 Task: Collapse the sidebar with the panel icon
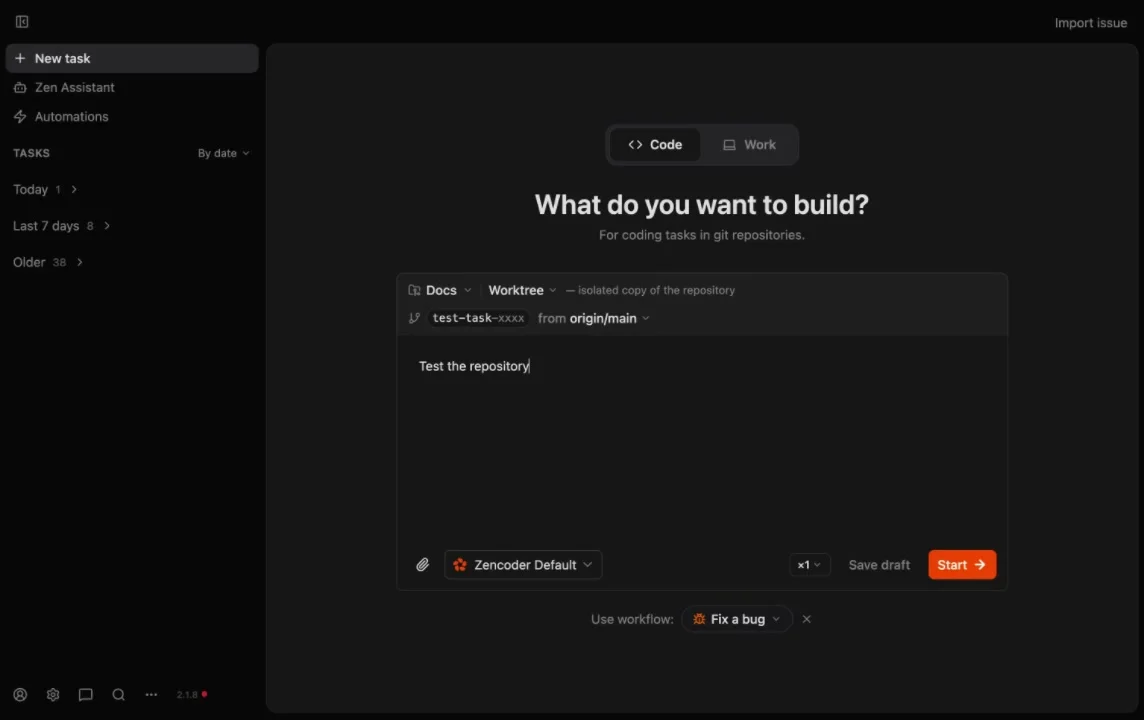22,22
